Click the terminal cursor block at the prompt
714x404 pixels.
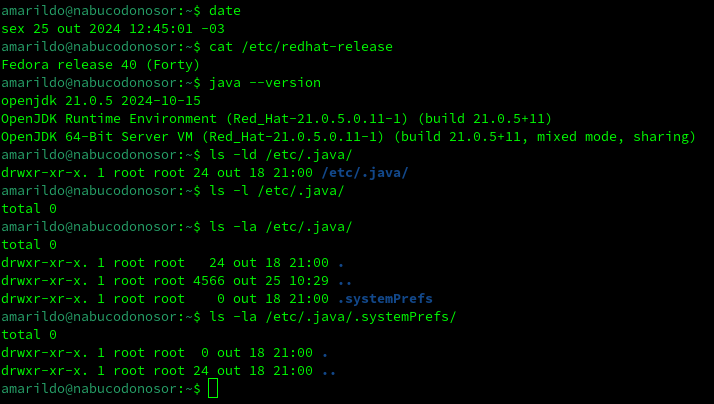click(213, 389)
